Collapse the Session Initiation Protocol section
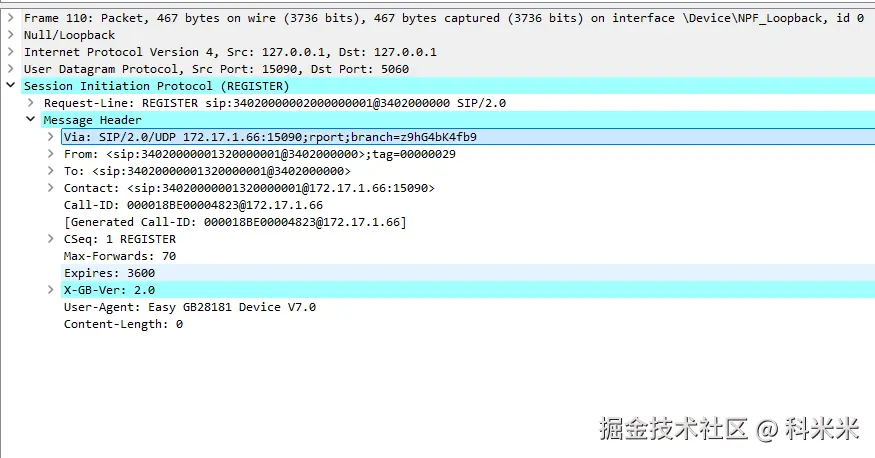Image resolution: width=875 pixels, height=458 pixels. coord(10,85)
